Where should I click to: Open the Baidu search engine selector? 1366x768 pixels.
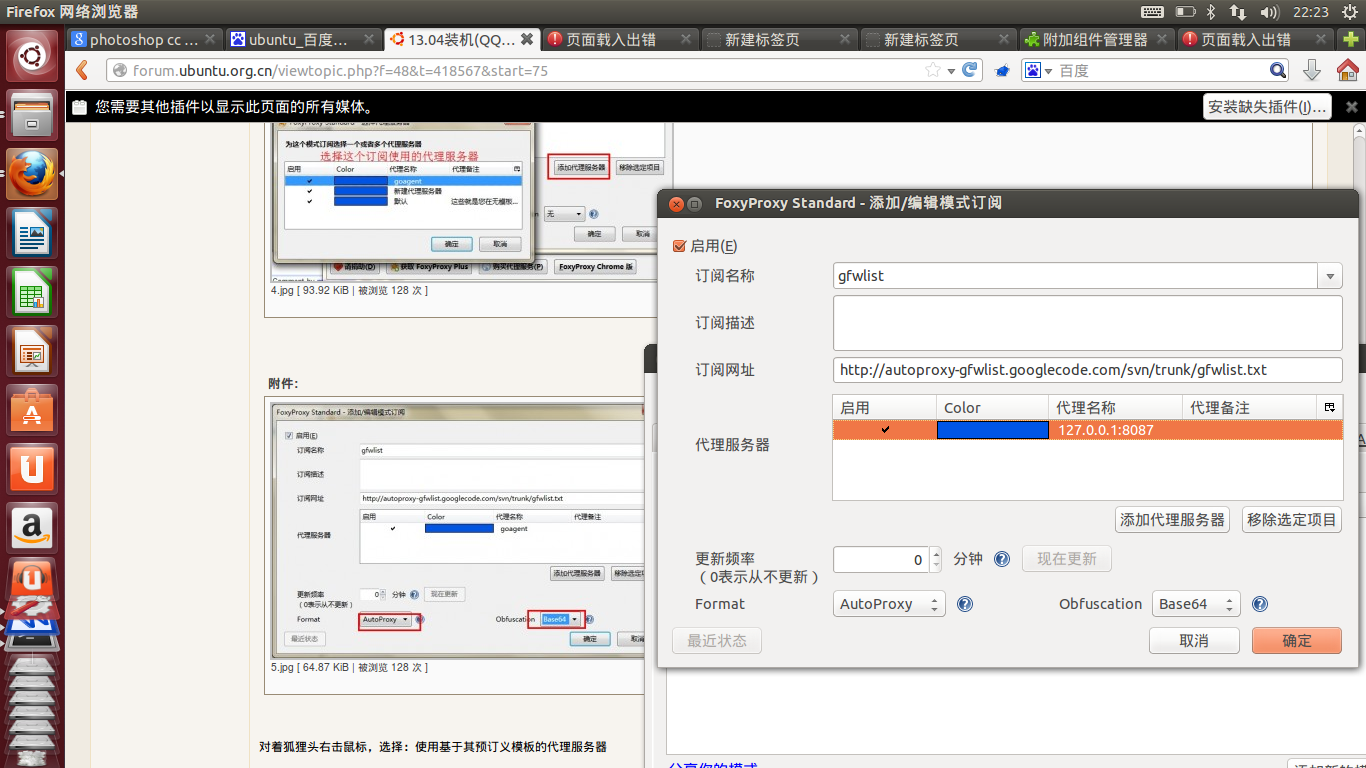1039,71
